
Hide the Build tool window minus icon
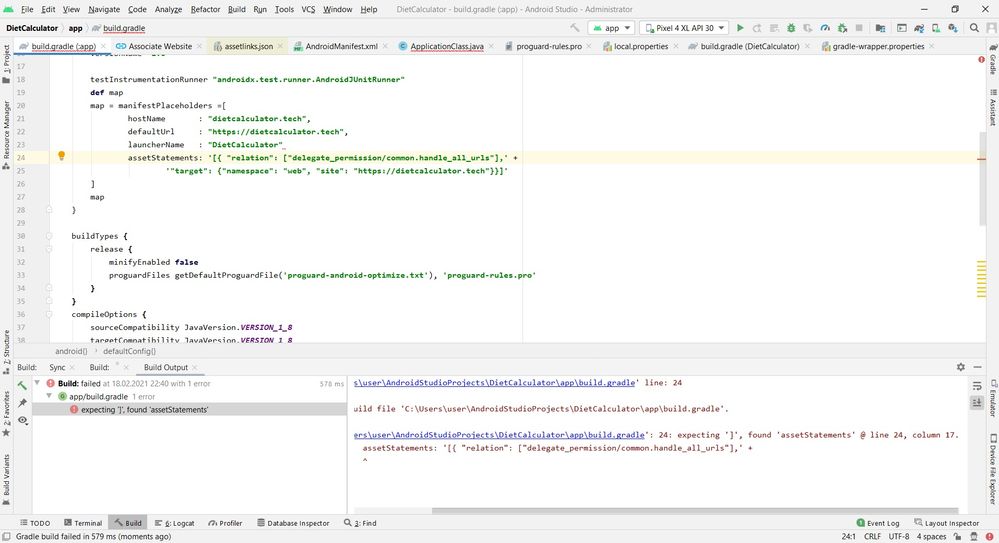pyautogui.click(x=977, y=367)
